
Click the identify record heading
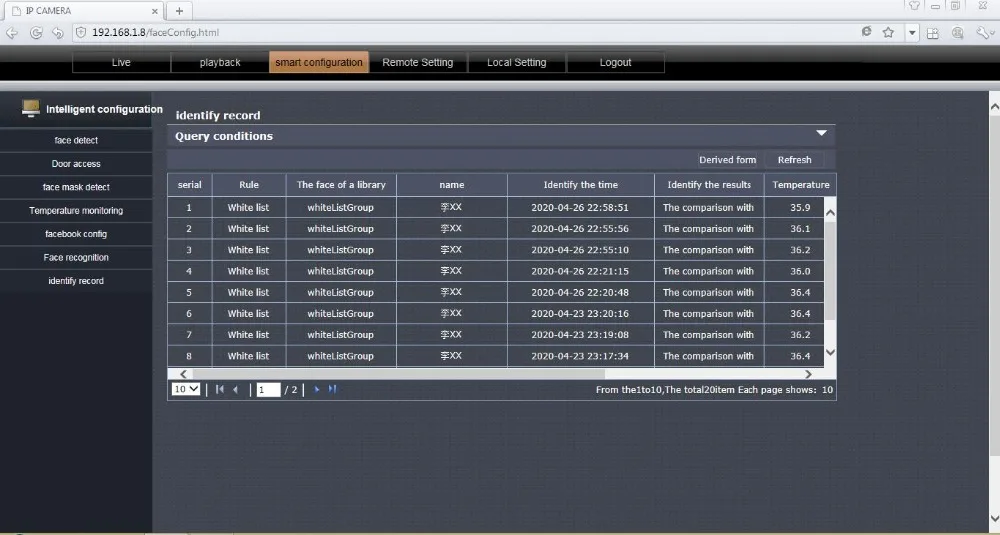[x=218, y=115]
